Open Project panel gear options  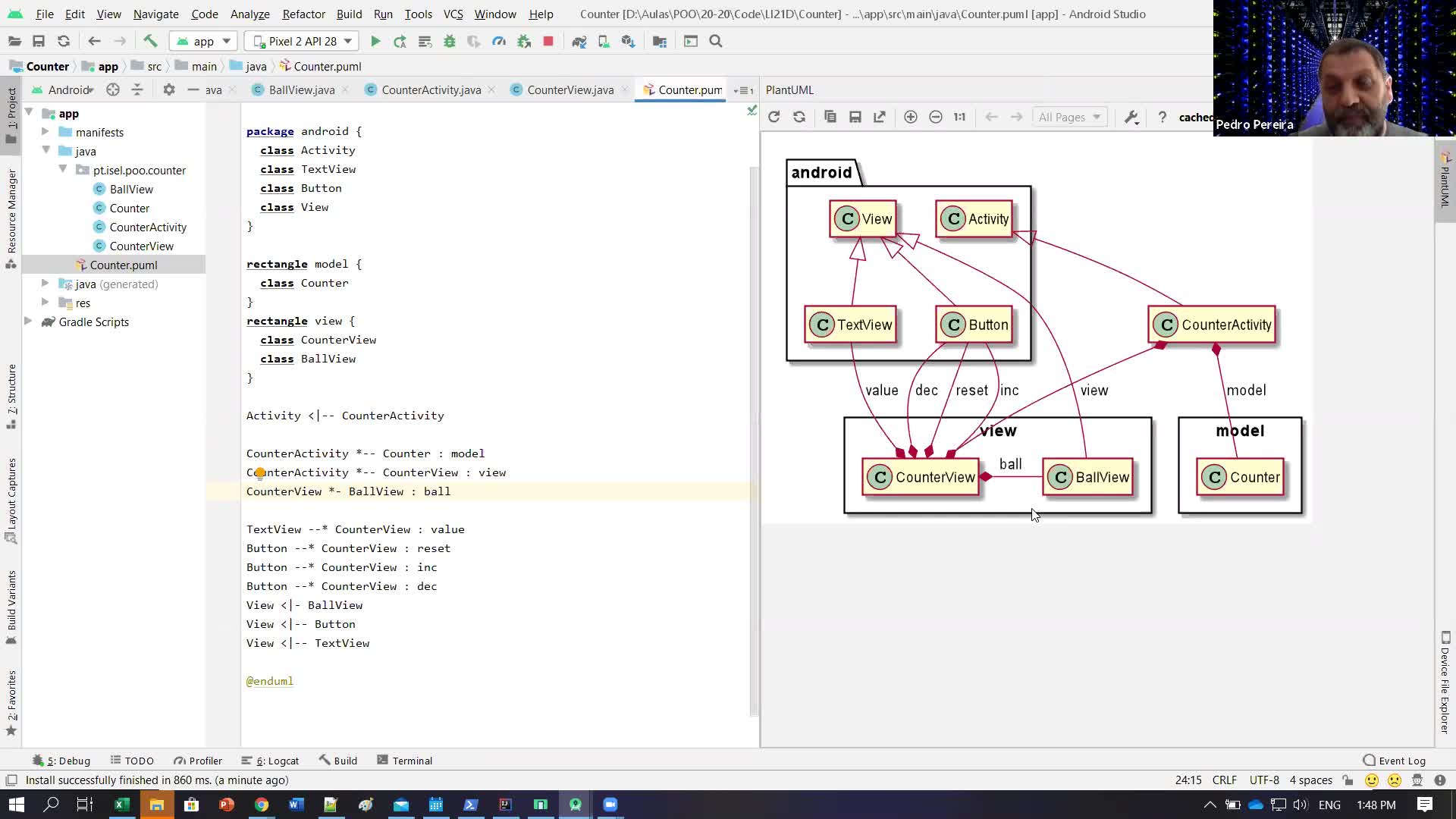coord(169,89)
